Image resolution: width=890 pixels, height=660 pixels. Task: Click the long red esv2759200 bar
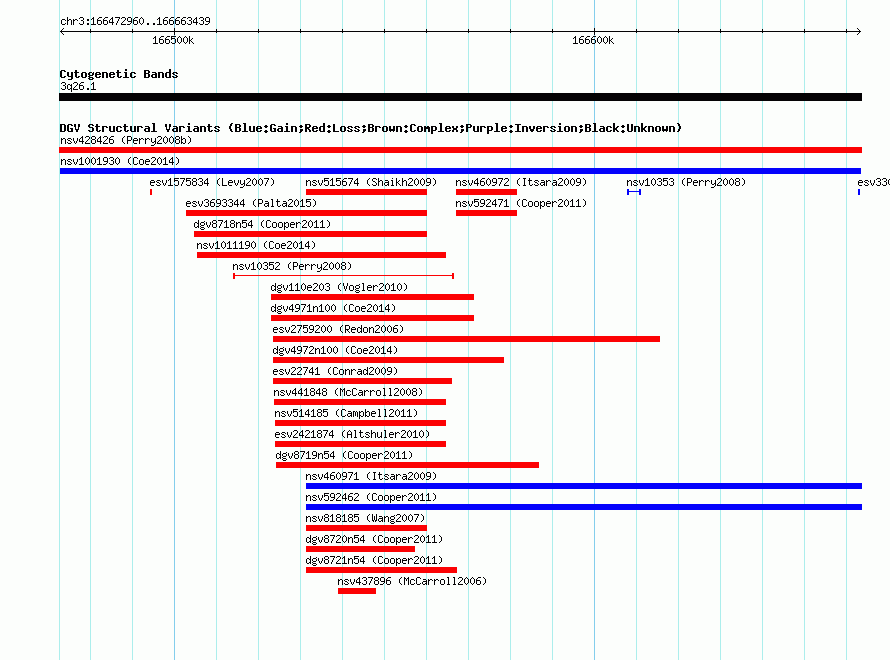(467, 339)
